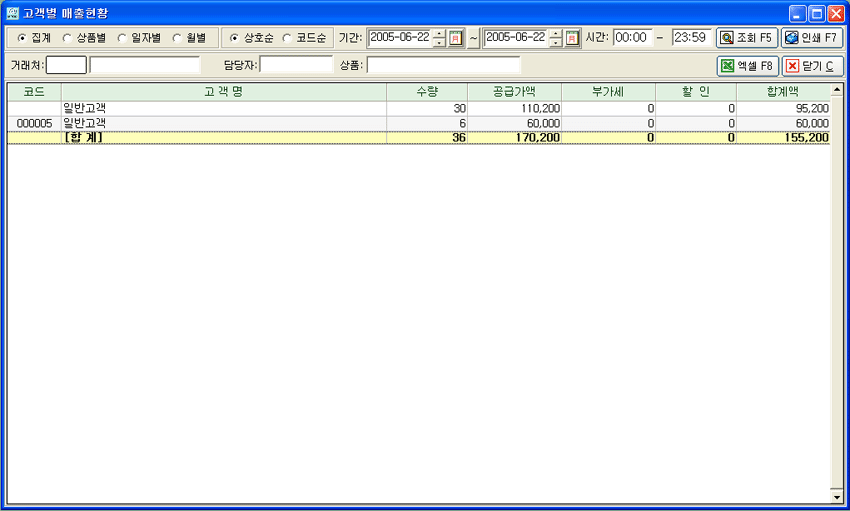Close the window with the red X

(835, 14)
